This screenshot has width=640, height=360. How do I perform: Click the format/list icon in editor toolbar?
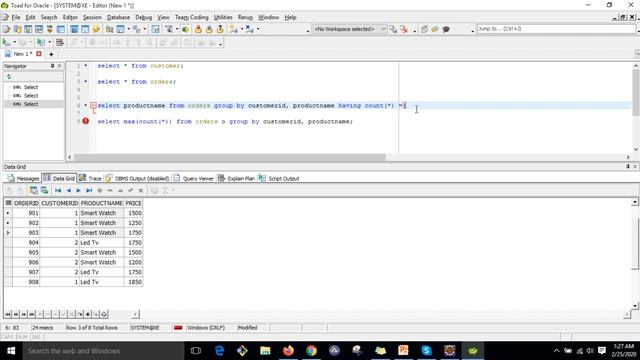pyautogui.click(x=60, y=42)
